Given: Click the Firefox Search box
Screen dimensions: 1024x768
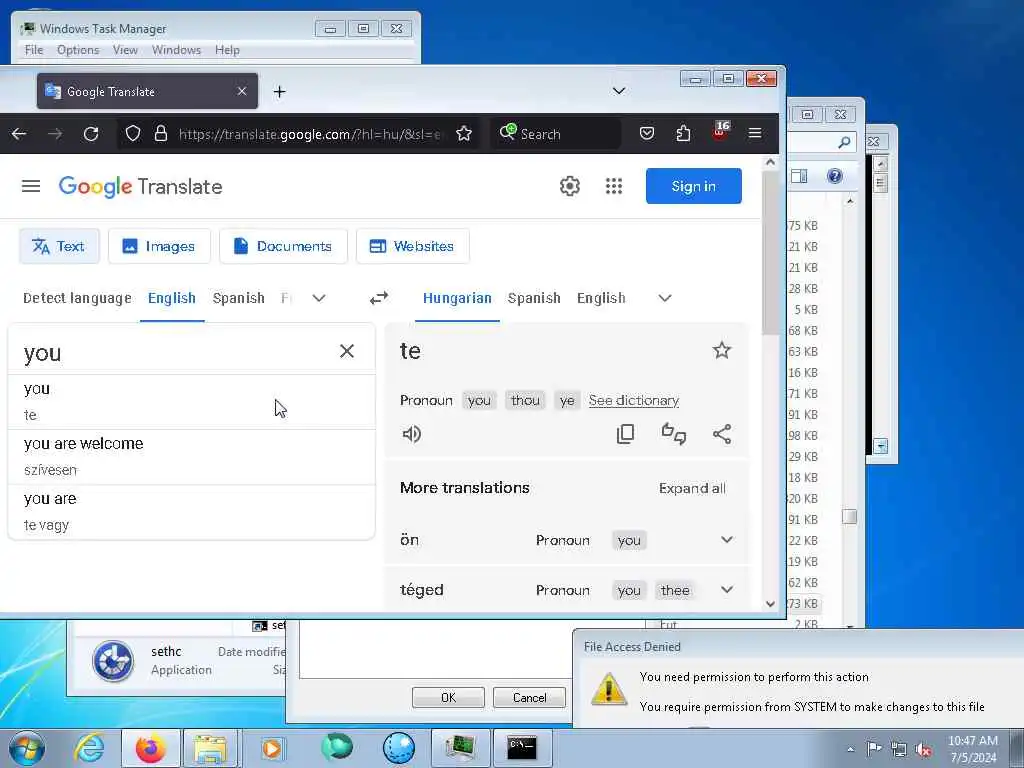Looking at the screenshot, I should tap(555, 134).
